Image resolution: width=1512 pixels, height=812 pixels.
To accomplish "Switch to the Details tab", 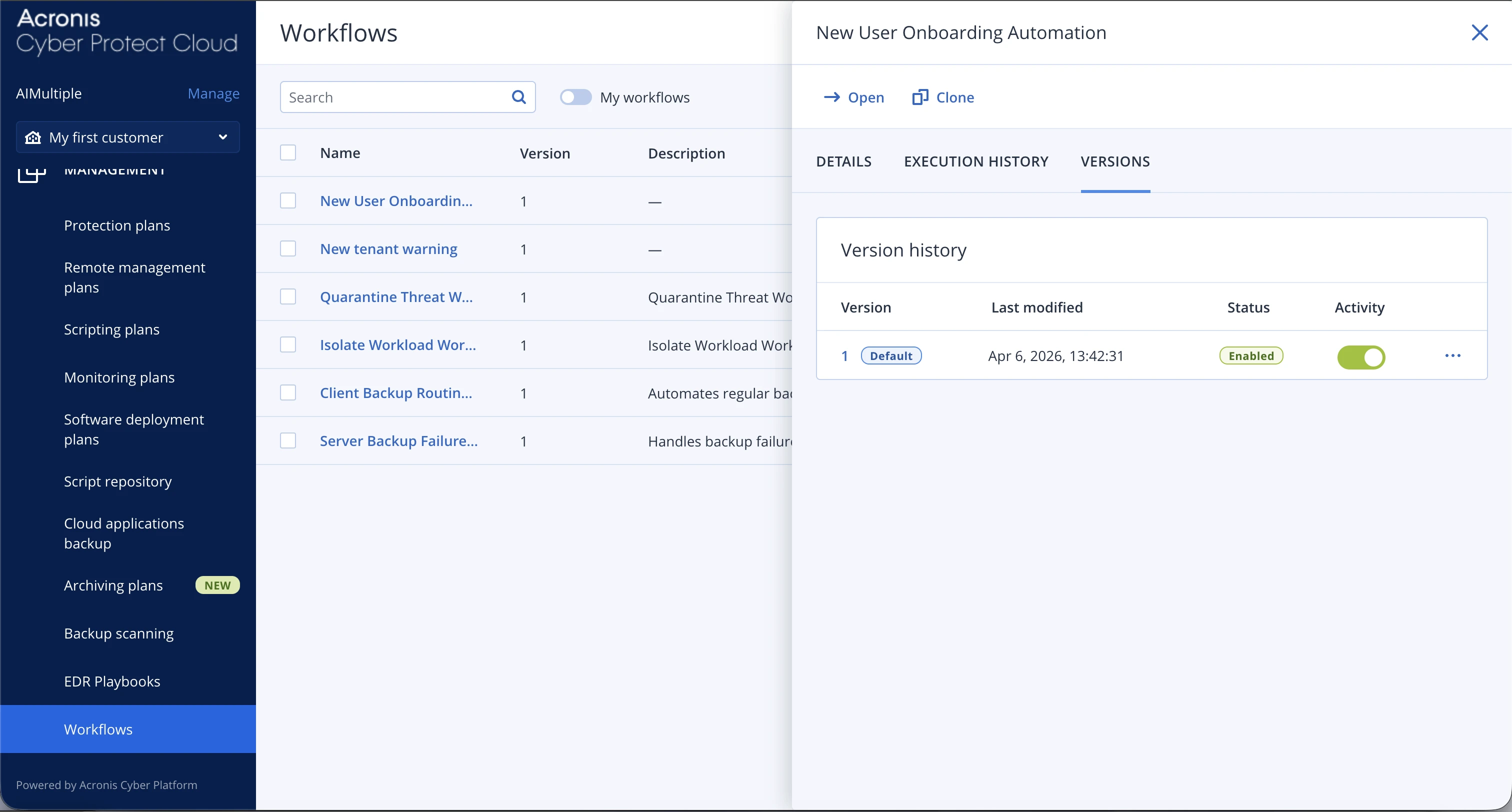I will pyautogui.click(x=843, y=161).
